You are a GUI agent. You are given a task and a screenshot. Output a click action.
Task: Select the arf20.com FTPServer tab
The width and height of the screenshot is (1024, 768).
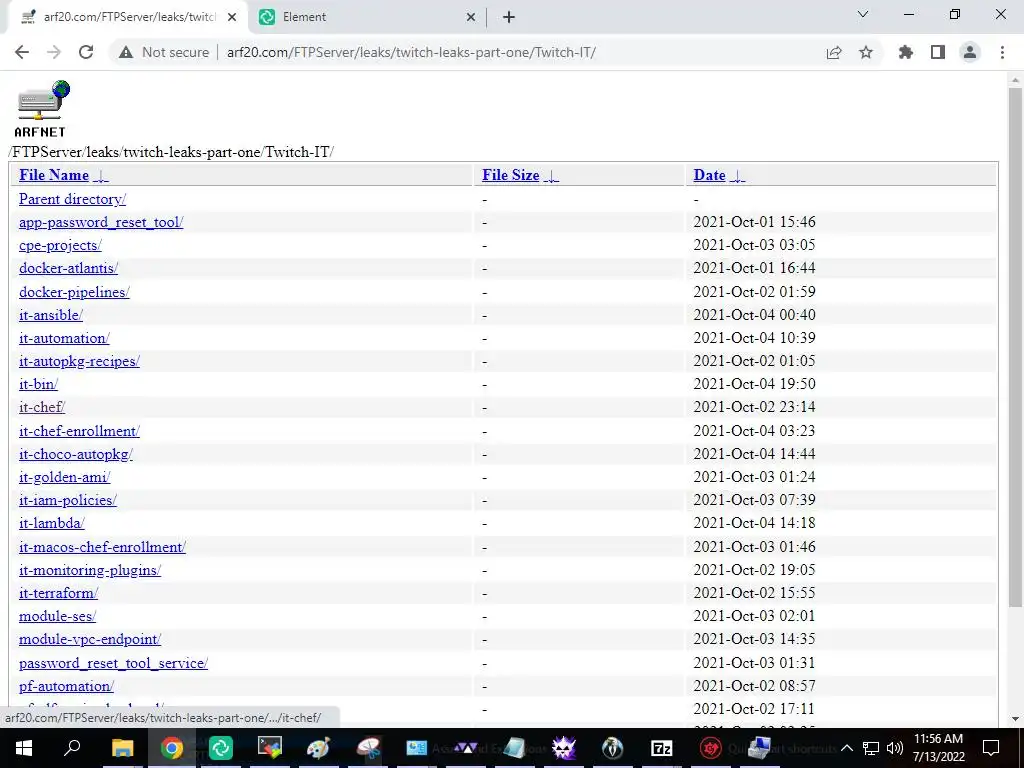click(x=127, y=17)
